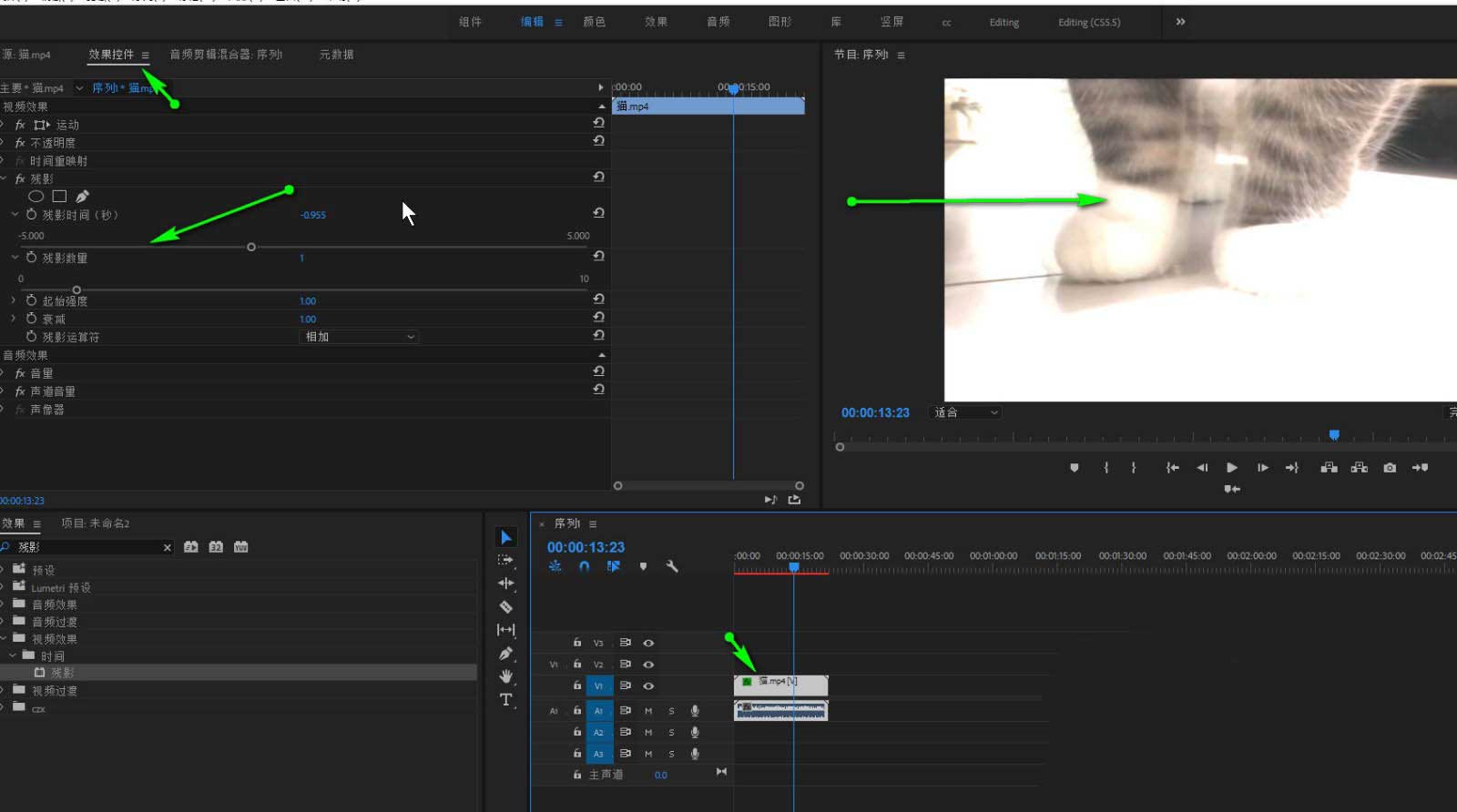1457x812 pixels.
Task: Toggle nest sequence insert mode button
Action: coord(555,566)
